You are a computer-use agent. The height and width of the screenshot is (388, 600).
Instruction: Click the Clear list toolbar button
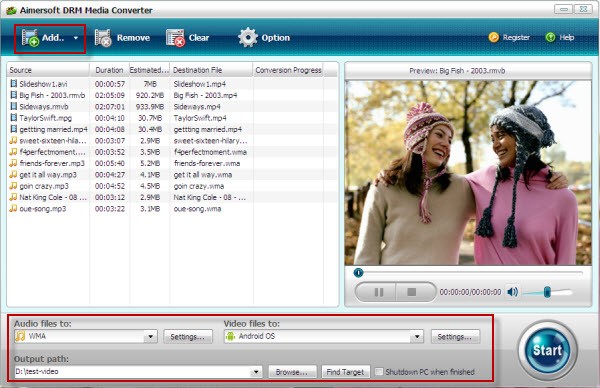click(x=188, y=38)
